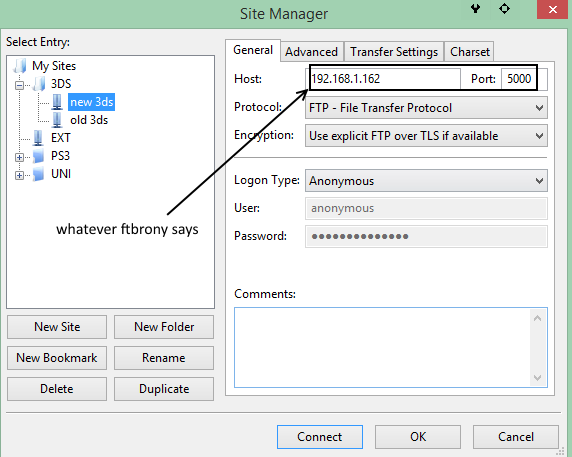Select the 'old 3ds' site entry
The height and width of the screenshot is (457, 572).
89,120
